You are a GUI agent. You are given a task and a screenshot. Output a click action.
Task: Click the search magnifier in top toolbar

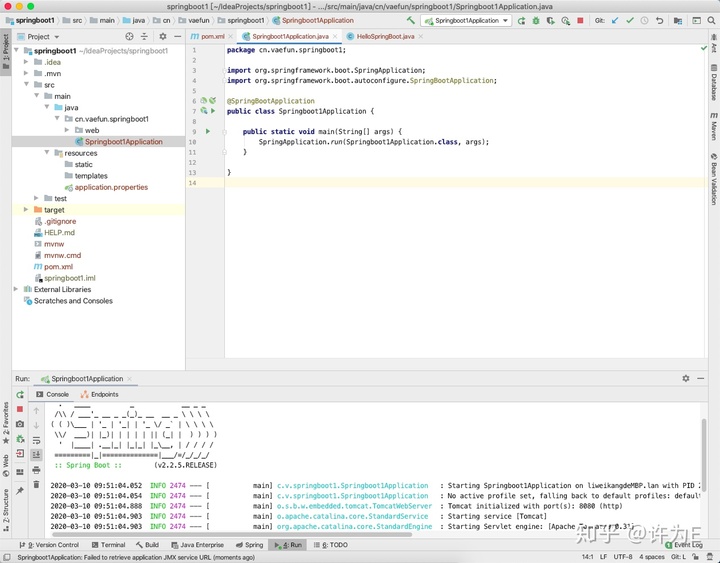[x=711, y=21]
